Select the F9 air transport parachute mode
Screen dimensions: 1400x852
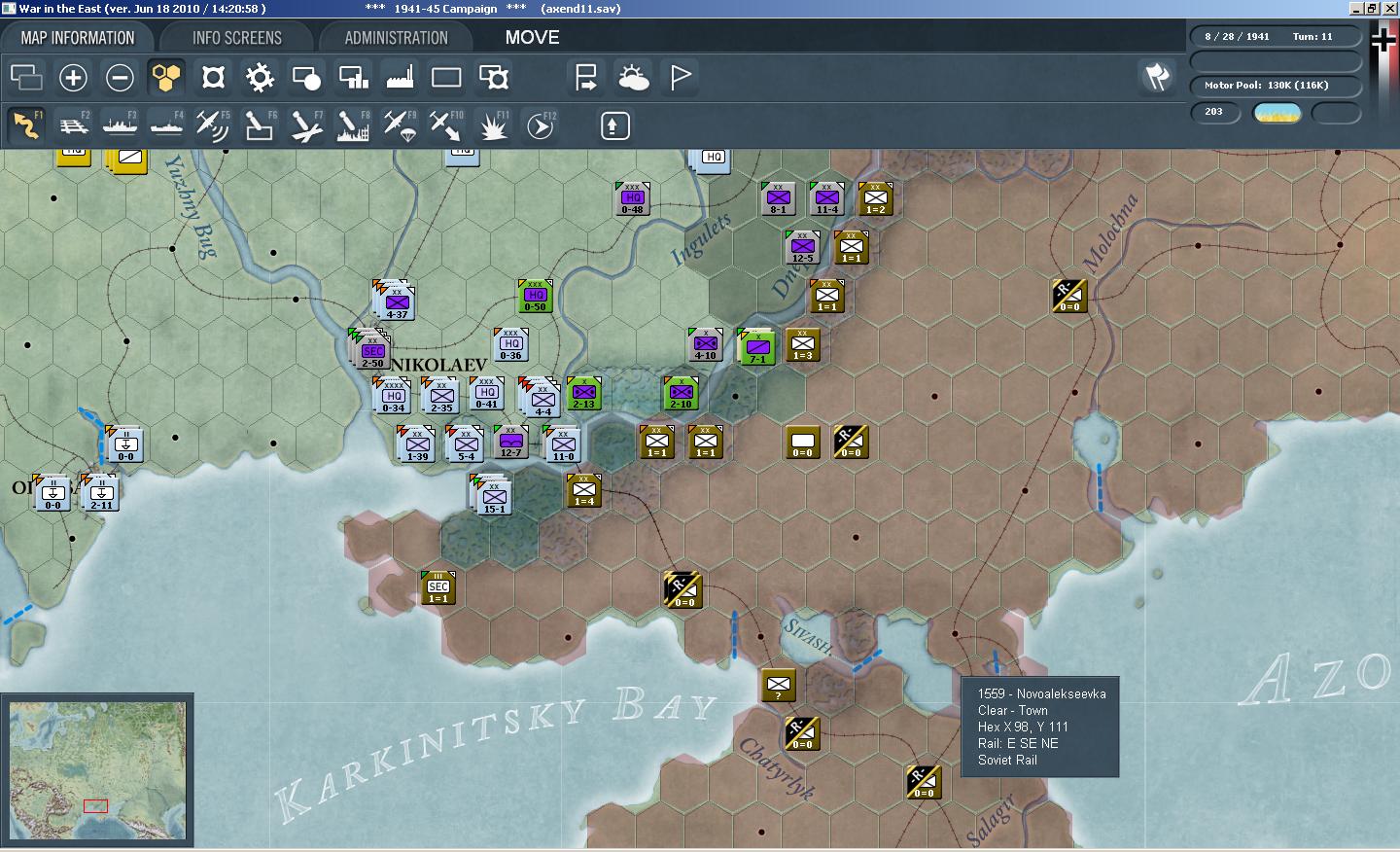pos(400,124)
